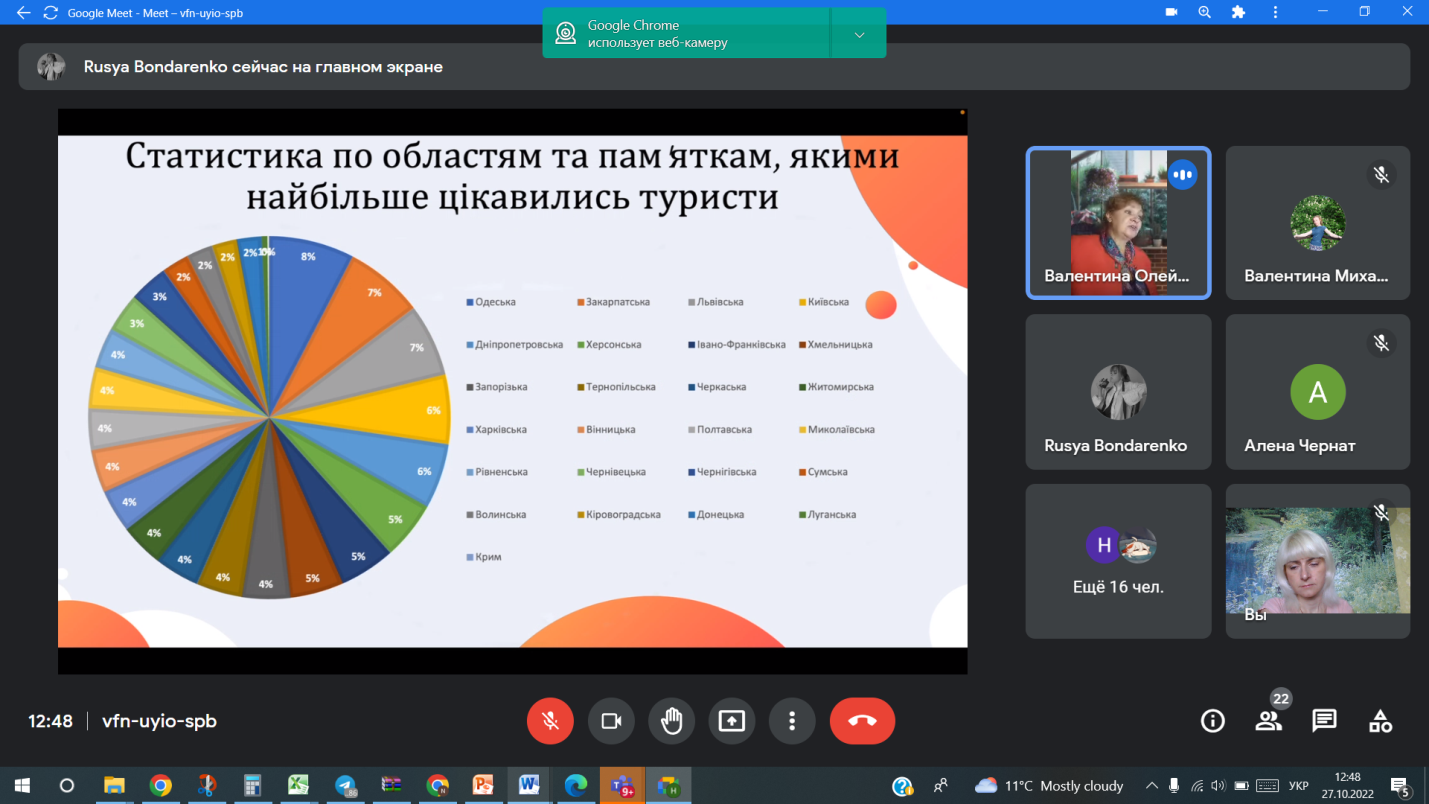
Task: Switch to Word on the taskbar
Action: pyautogui.click(x=529, y=786)
